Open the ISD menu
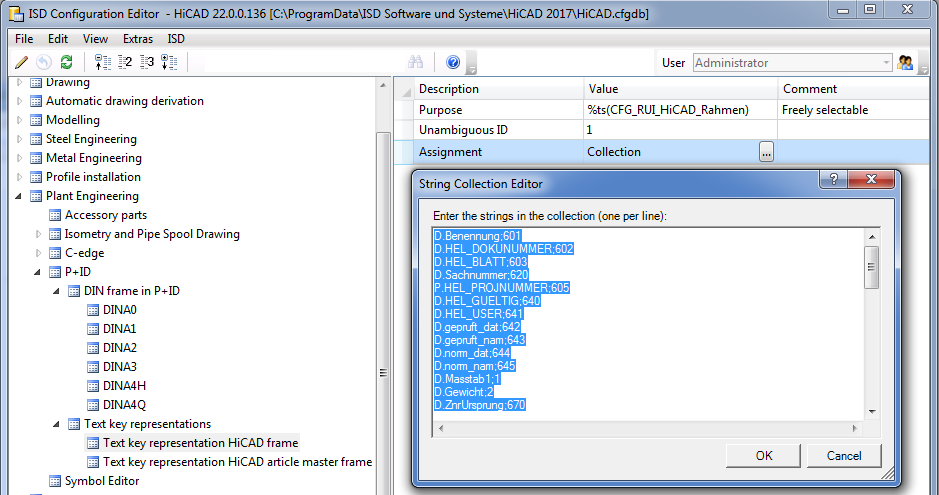 pos(175,39)
